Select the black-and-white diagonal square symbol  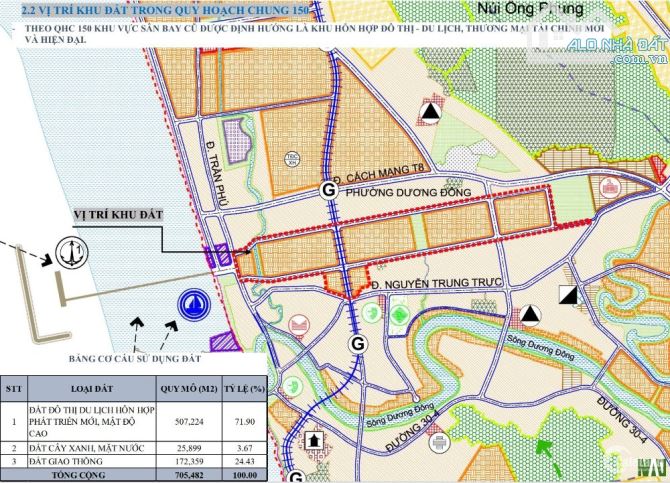569,294
